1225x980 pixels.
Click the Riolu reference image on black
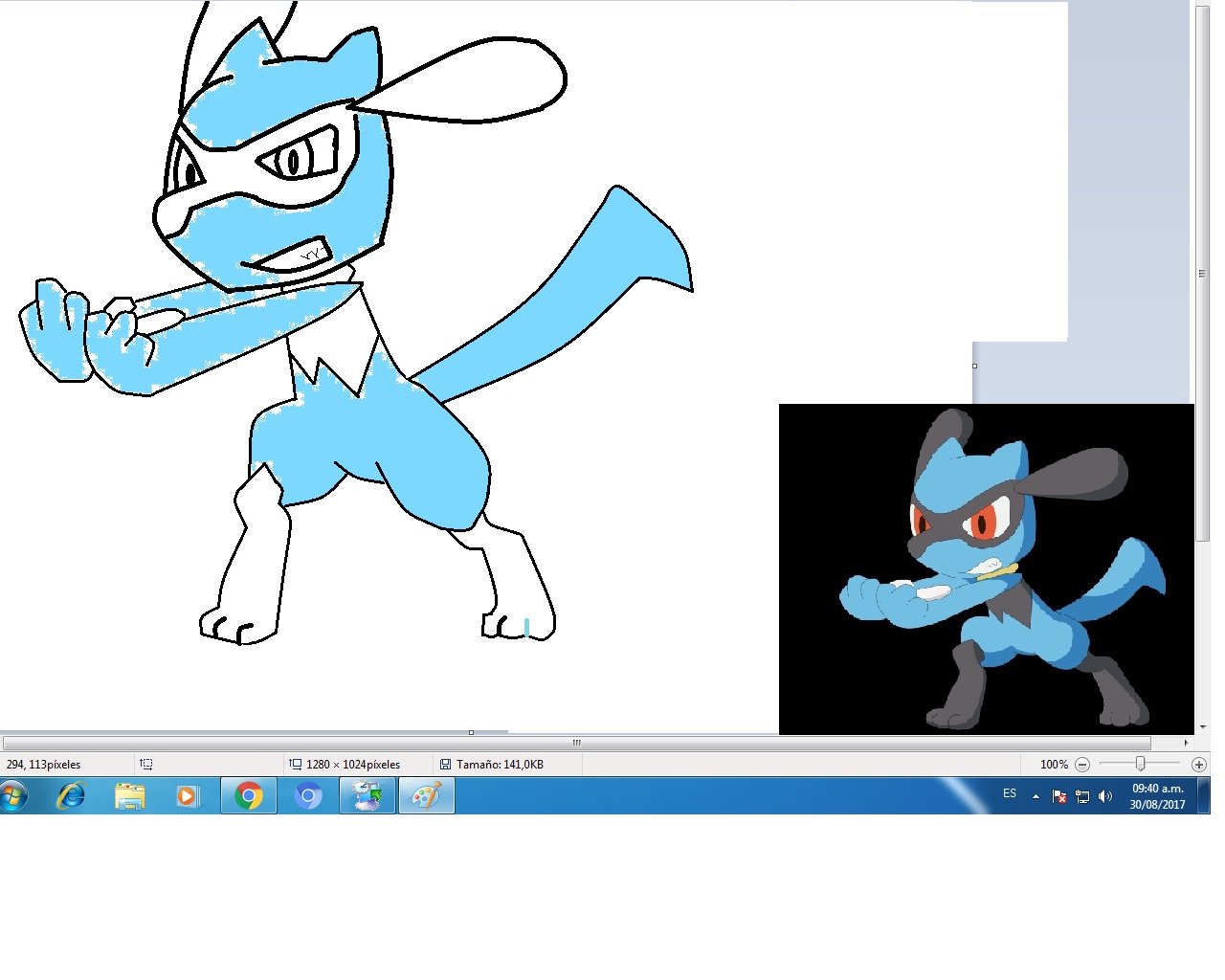[987, 569]
